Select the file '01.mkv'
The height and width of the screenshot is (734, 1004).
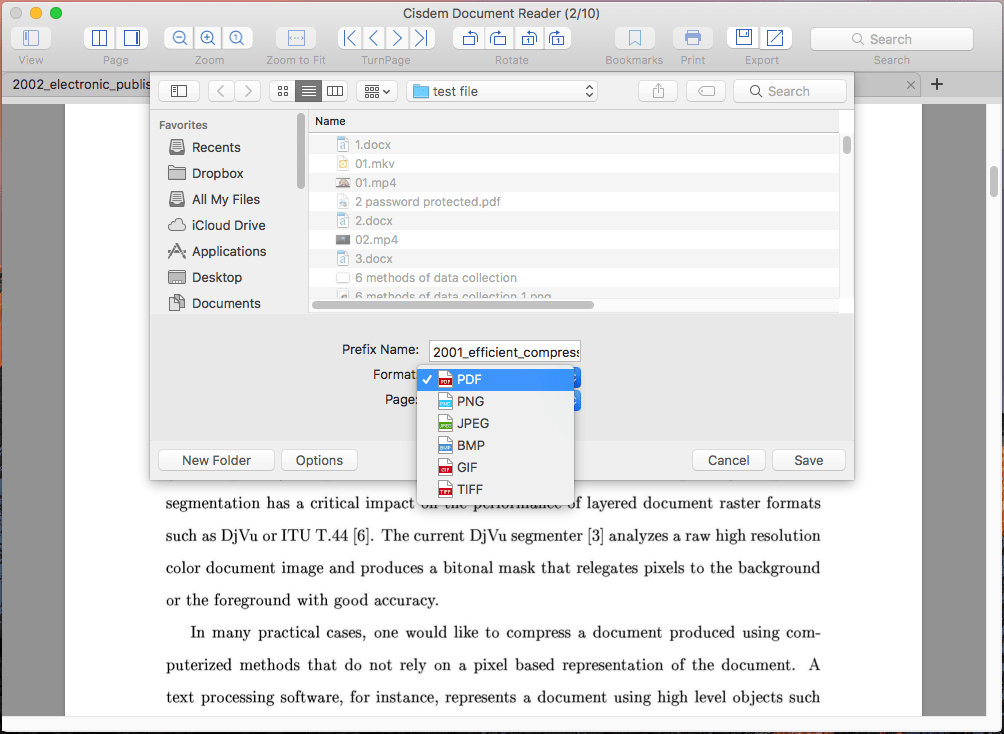click(x=574, y=163)
